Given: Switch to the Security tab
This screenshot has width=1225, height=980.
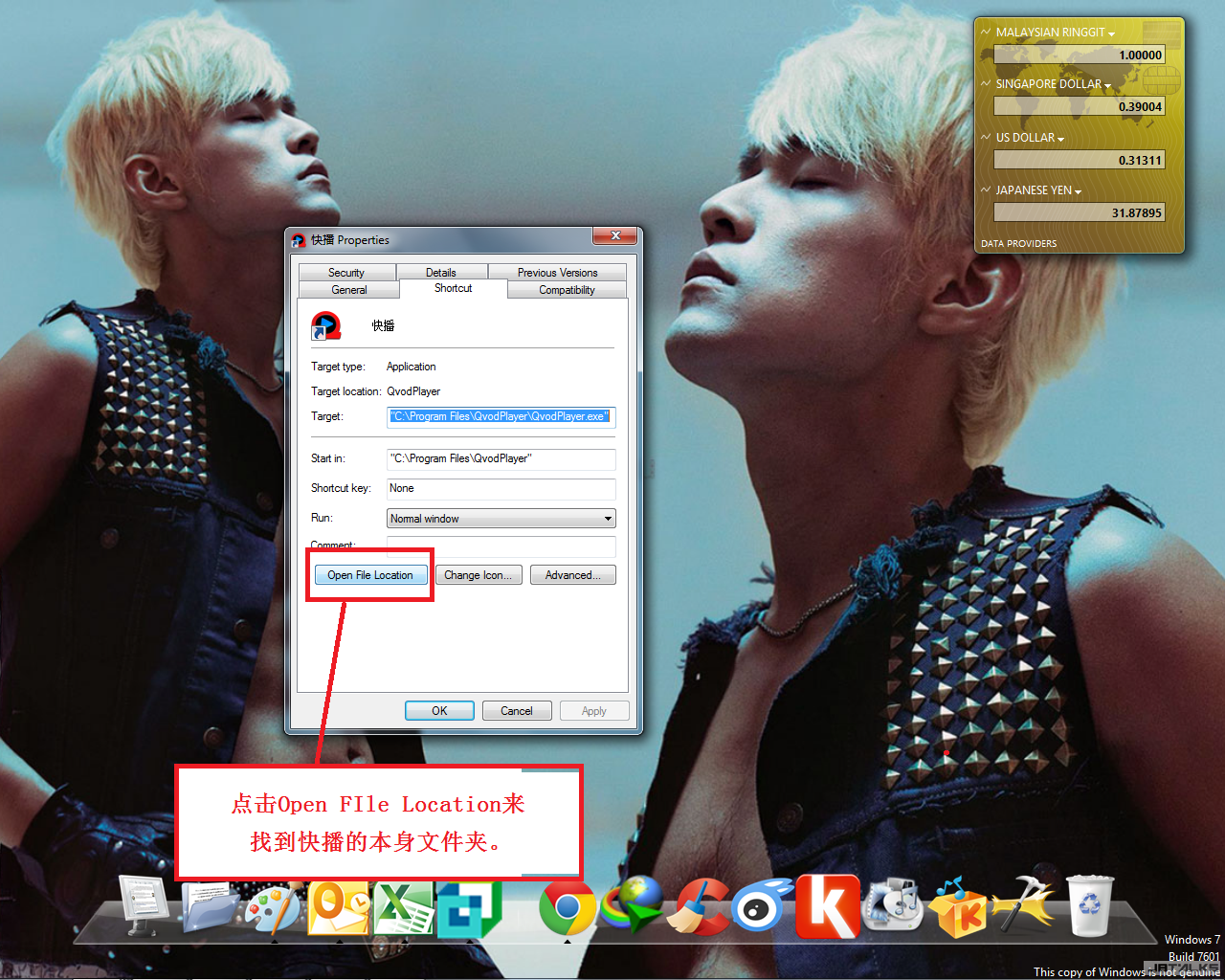Looking at the screenshot, I should (346, 273).
